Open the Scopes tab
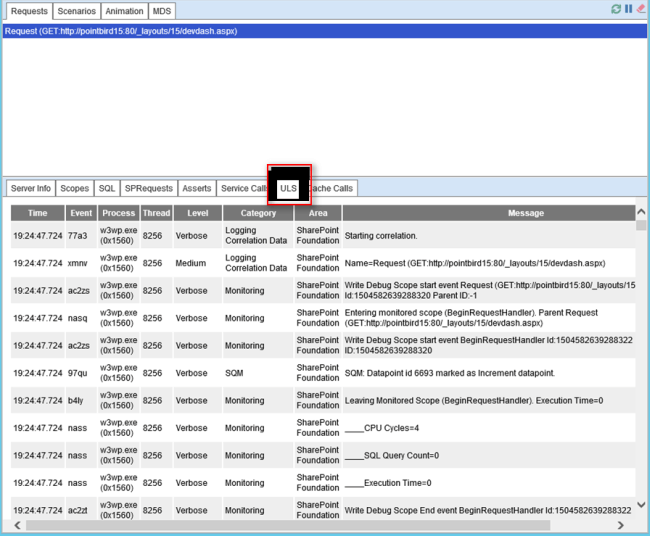Screen dimensions: 650x536 click(75, 188)
